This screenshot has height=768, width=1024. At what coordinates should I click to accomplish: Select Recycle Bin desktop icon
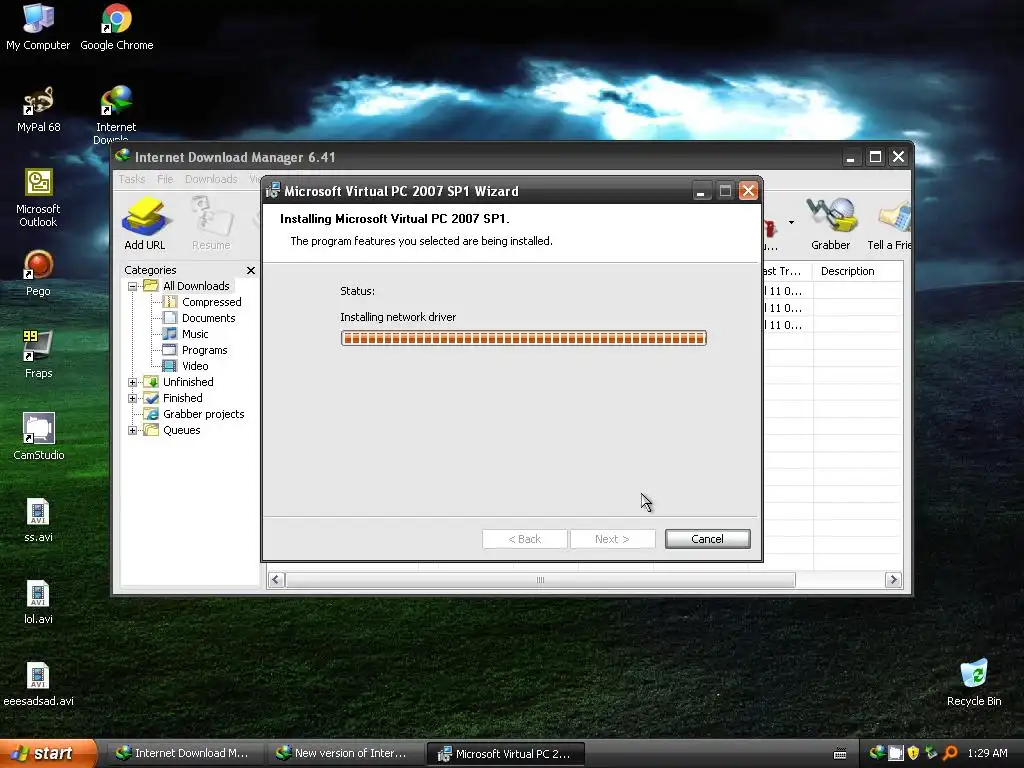coord(974,683)
